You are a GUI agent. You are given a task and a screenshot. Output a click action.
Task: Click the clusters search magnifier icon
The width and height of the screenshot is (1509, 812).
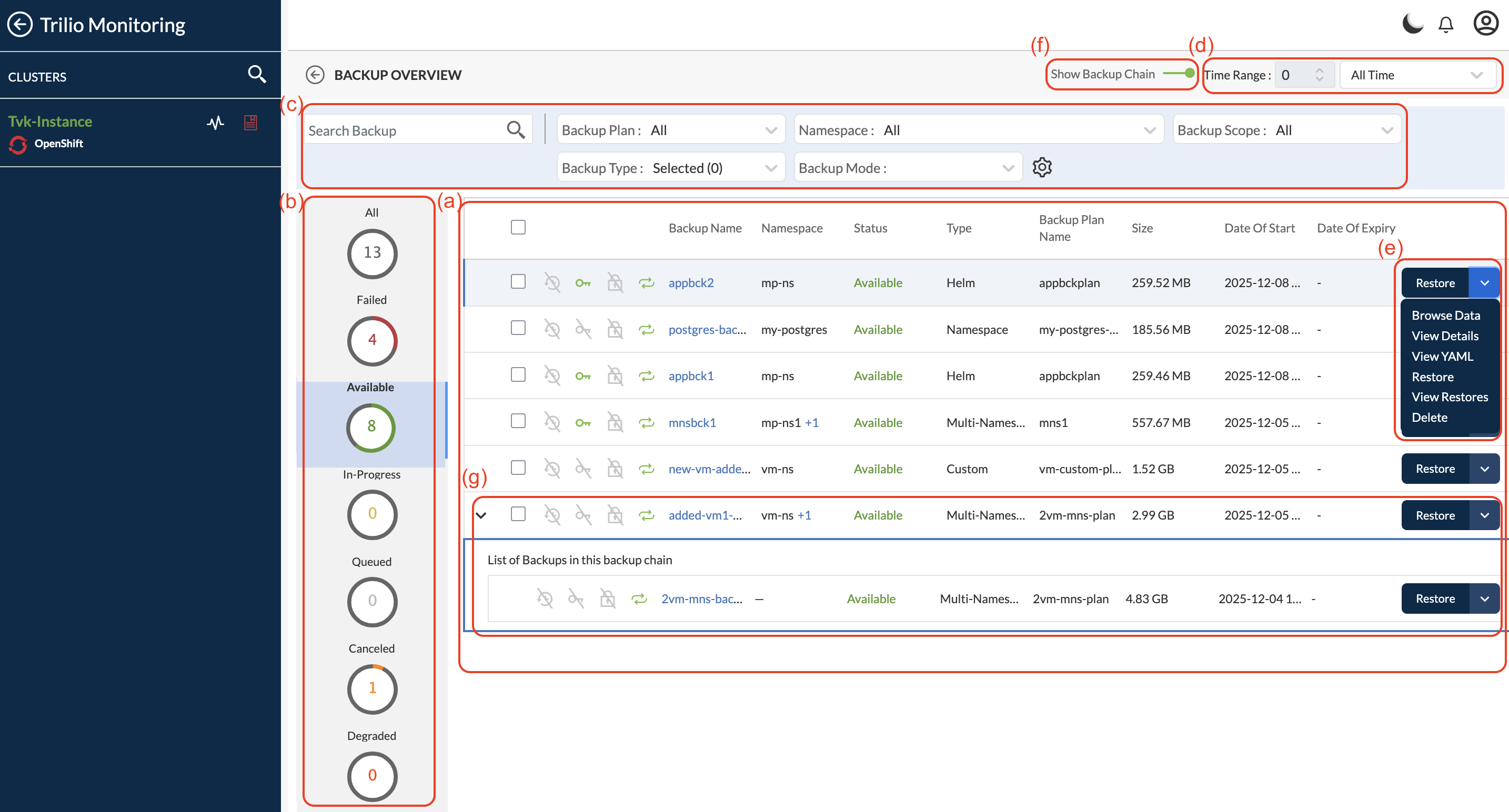tap(257, 74)
